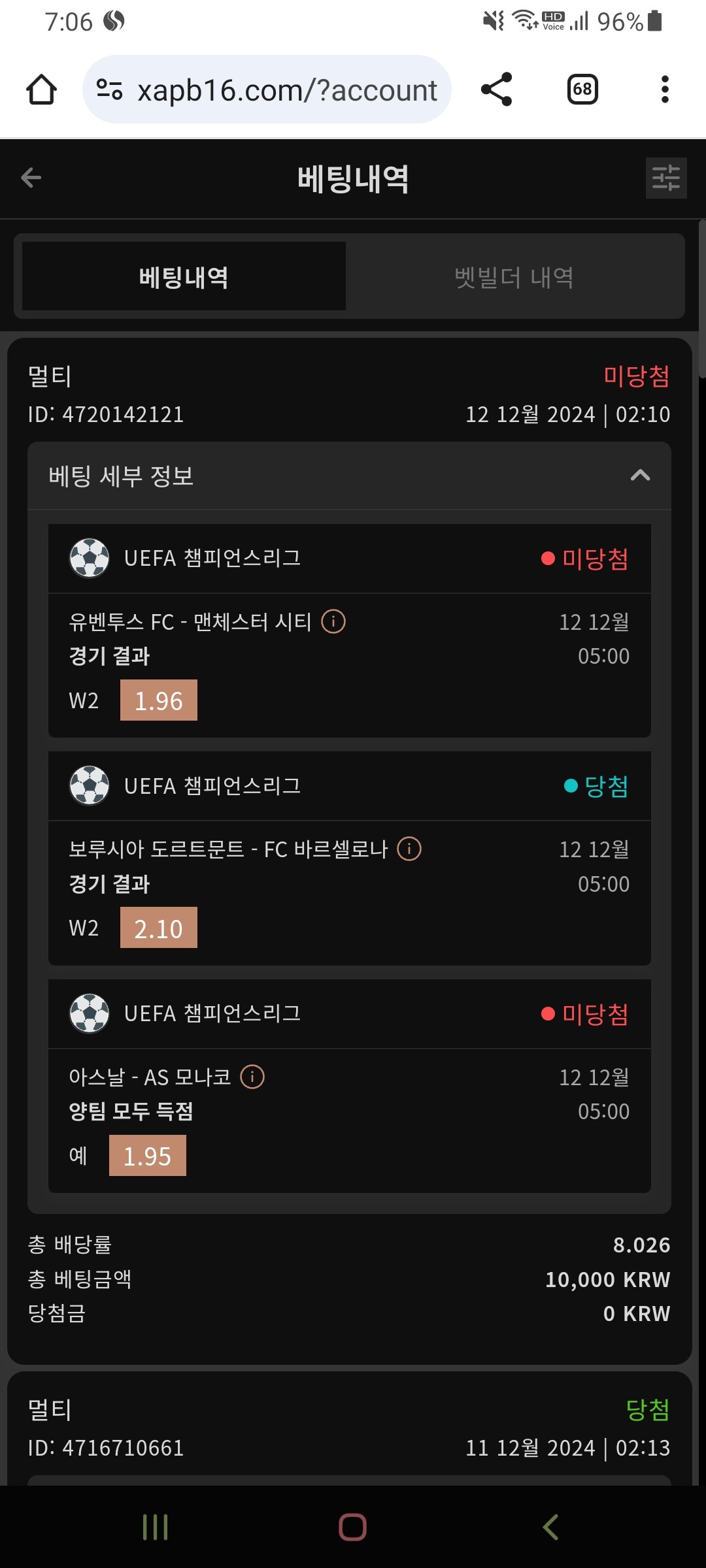Open the browser three-dot menu

point(665,90)
